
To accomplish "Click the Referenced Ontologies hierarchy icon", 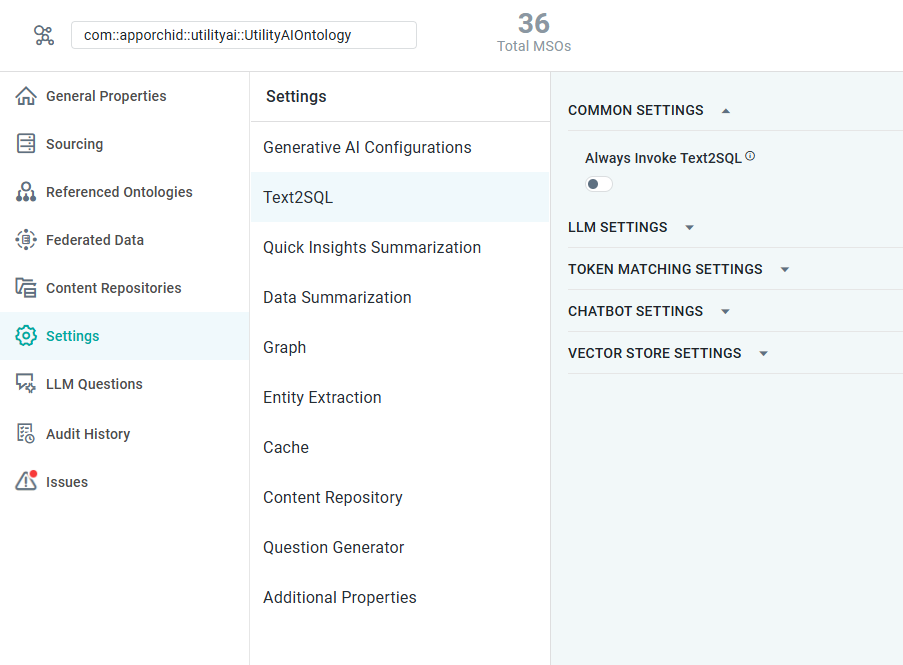I will (x=26, y=192).
